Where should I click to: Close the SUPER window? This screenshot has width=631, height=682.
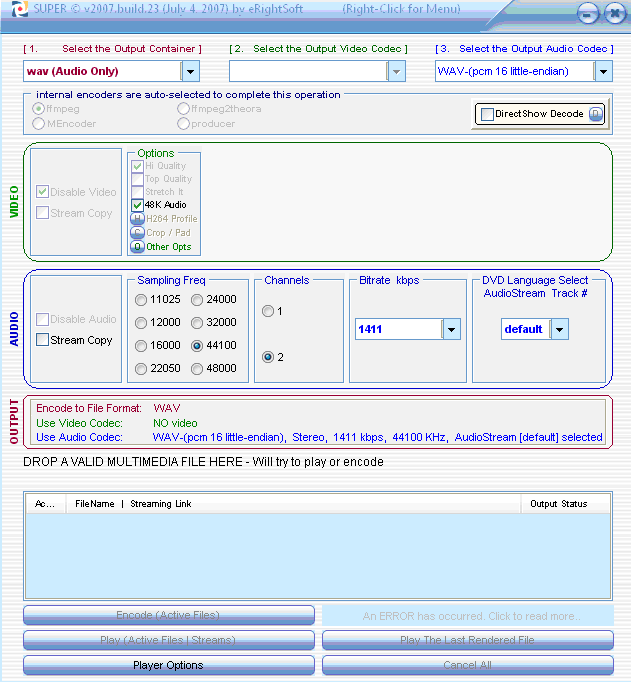click(x=614, y=13)
